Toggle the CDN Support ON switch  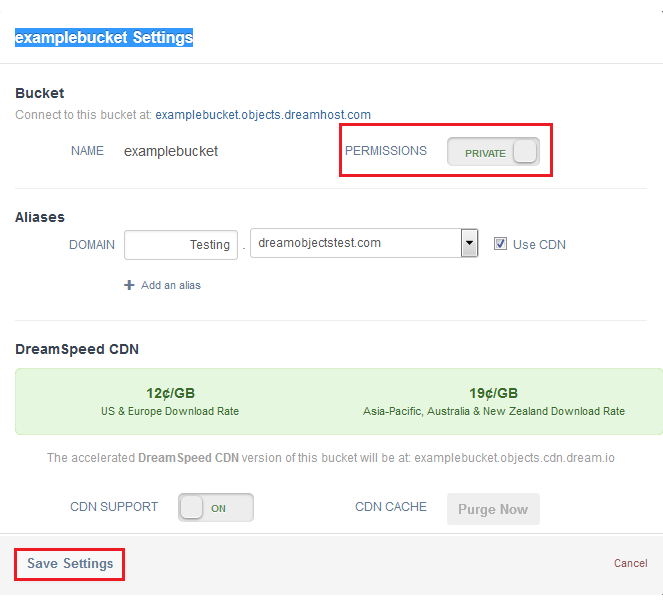[216, 508]
